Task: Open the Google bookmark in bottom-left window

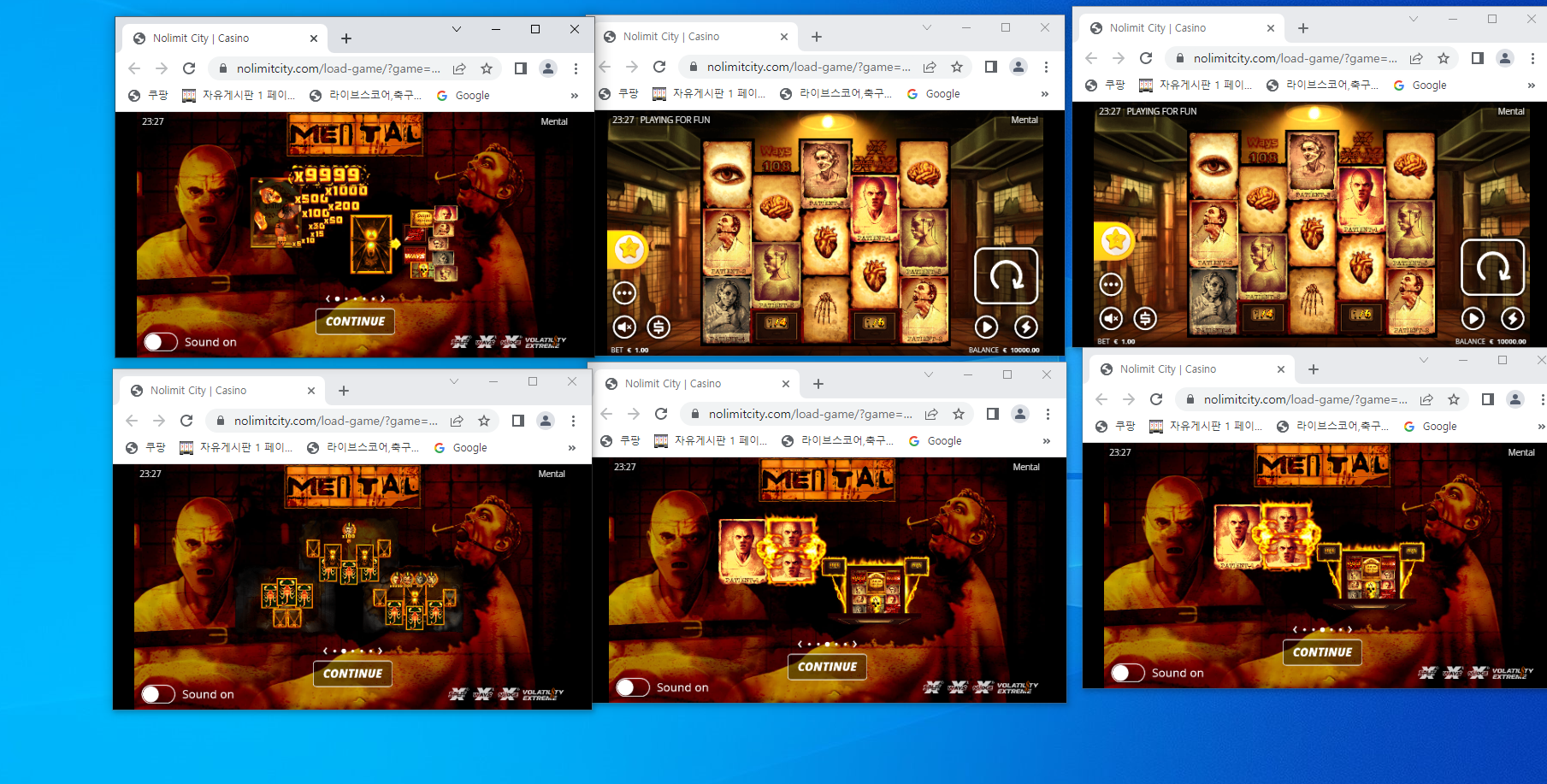Action: (x=461, y=448)
